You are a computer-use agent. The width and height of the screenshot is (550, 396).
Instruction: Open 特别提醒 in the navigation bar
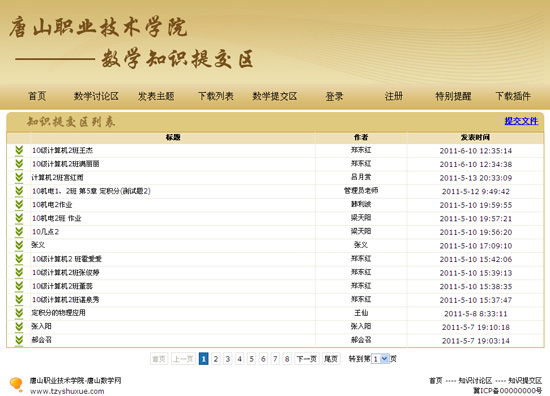coord(453,96)
